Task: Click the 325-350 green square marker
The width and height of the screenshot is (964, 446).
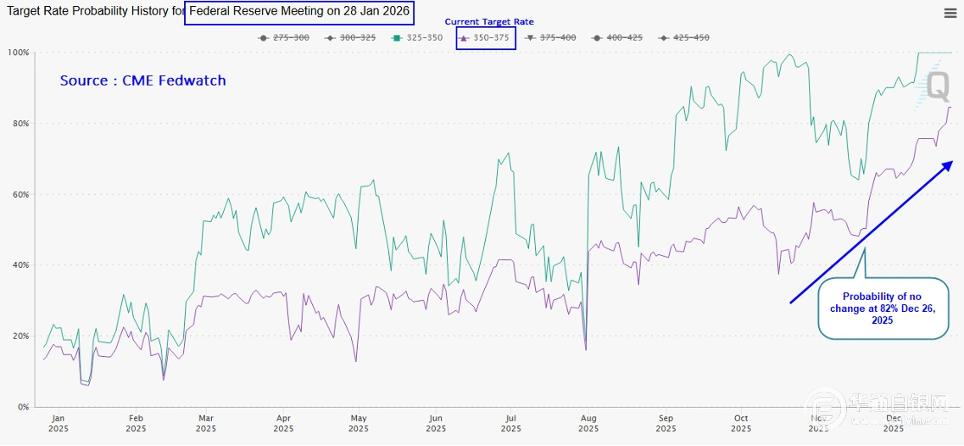Action: coord(397,38)
